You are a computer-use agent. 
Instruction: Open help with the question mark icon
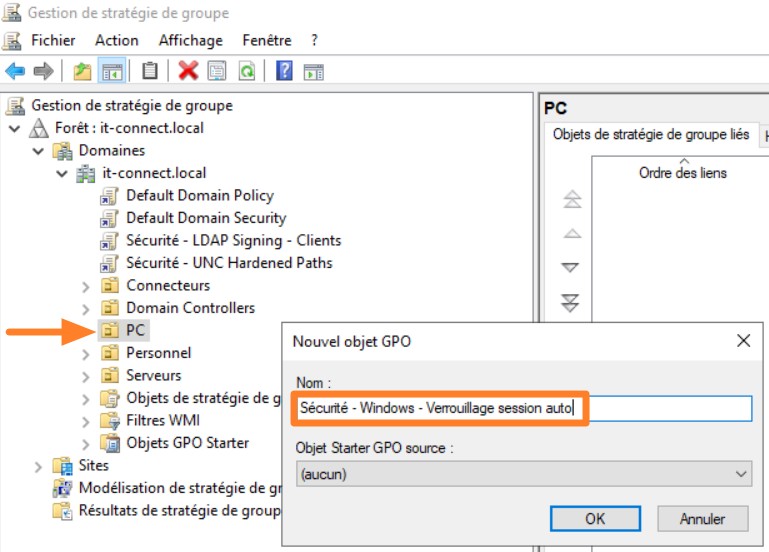(285, 71)
